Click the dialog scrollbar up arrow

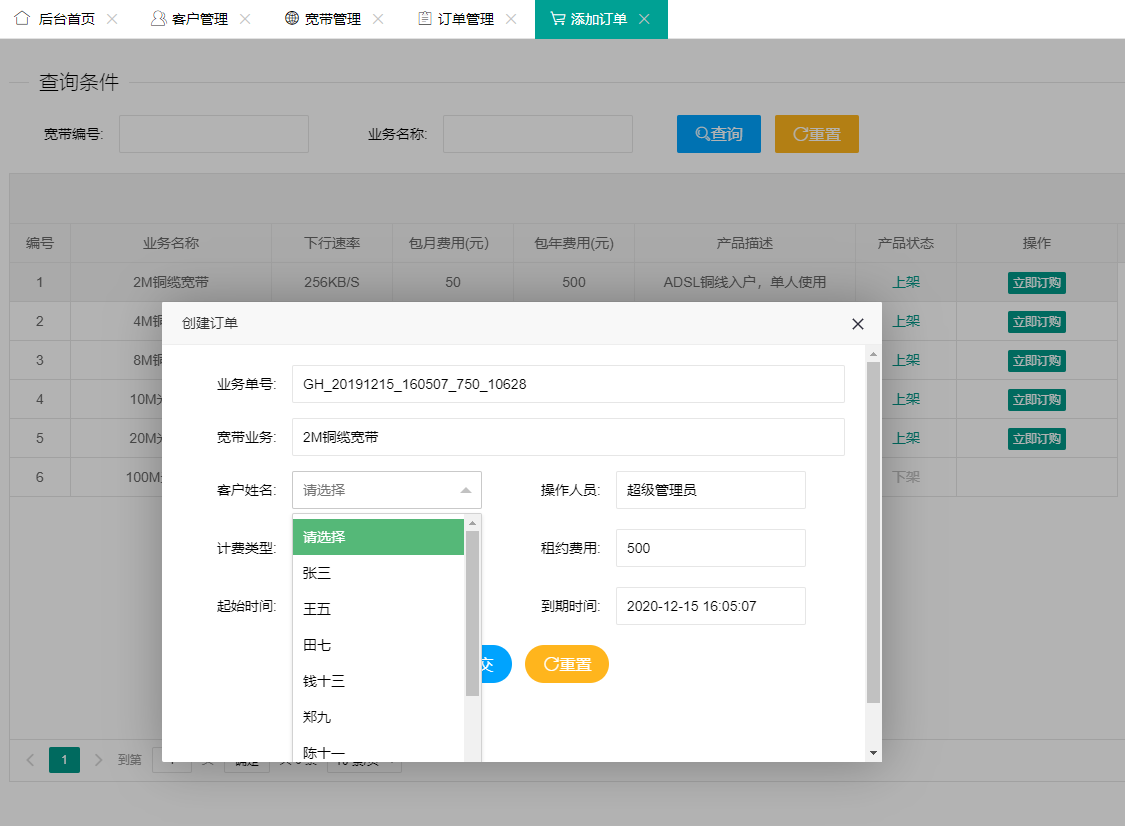tap(873, 354)
